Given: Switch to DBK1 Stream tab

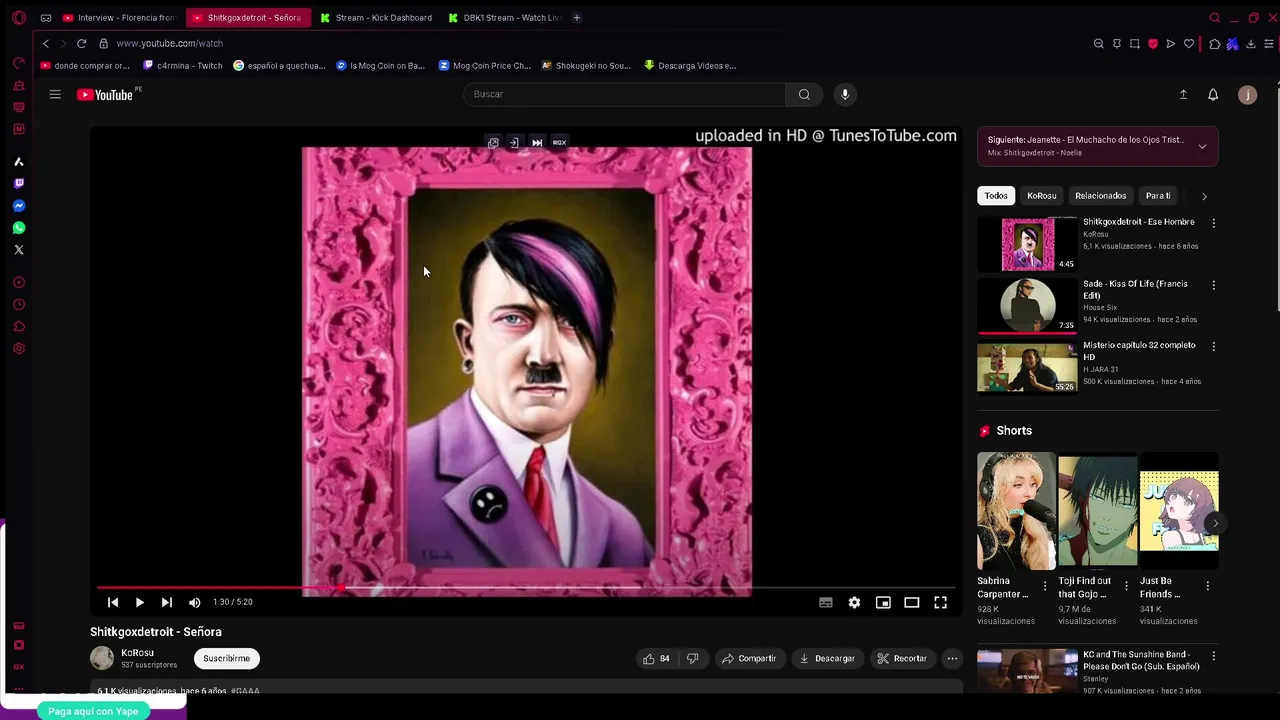Looking at the screenshot, I should pyautogui.click(x=505, y=18).
